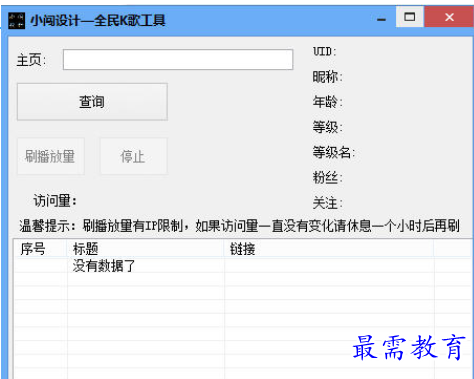
Task: Click the window title 小闫设计—全民K歌工具
Action: [98, 20]
